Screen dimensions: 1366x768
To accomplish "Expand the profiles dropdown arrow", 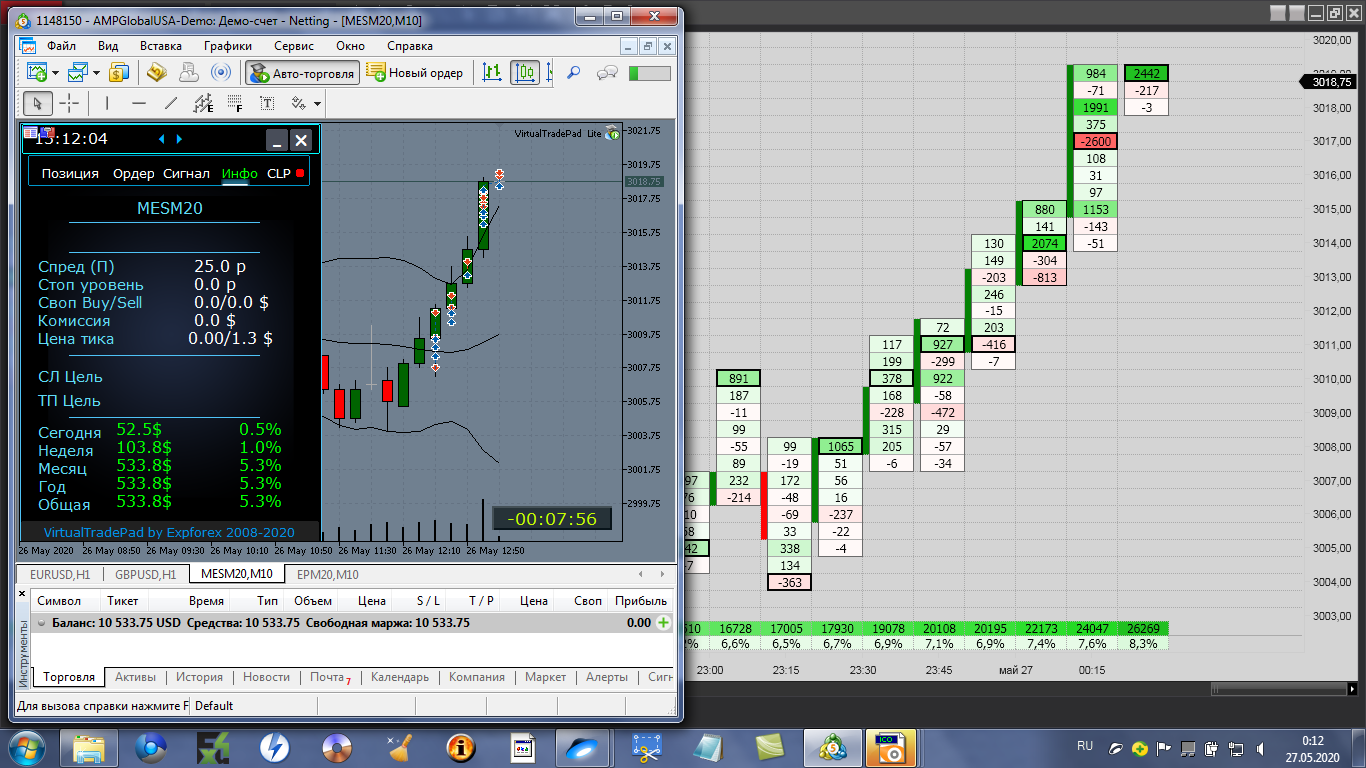I will (x=96, y=73).
